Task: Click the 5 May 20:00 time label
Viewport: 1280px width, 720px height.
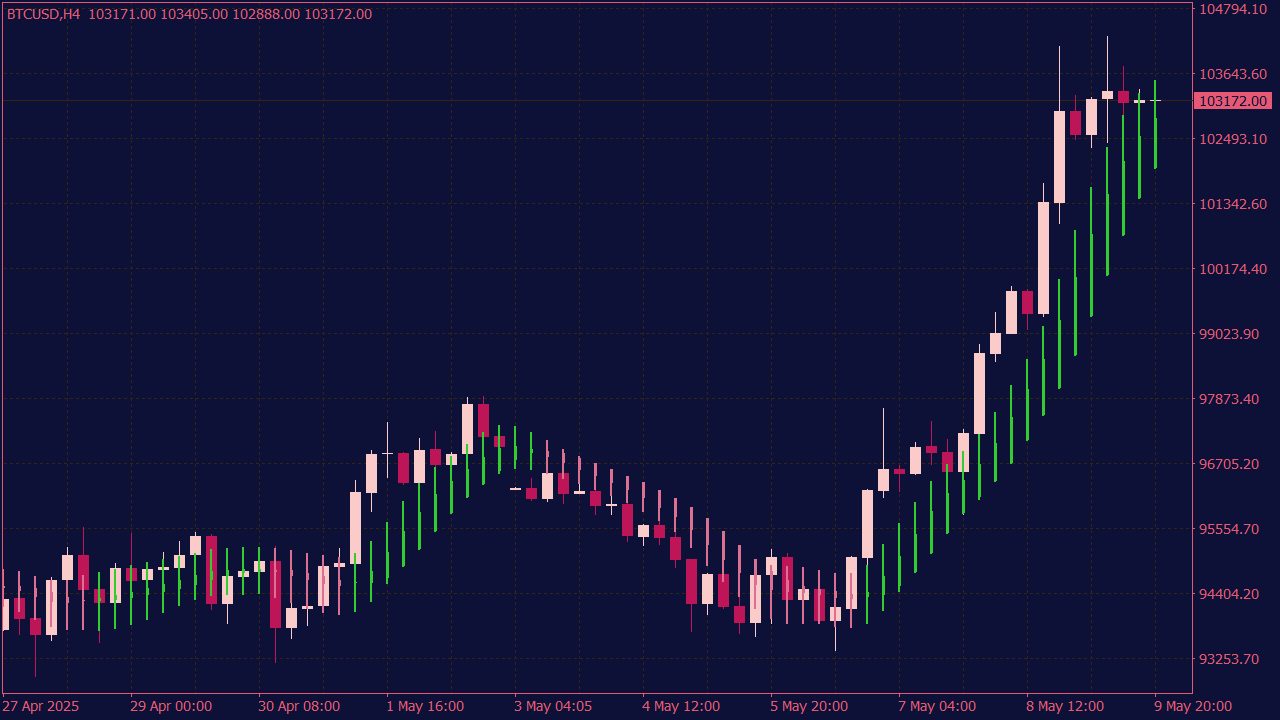Action: pos(809,706)
